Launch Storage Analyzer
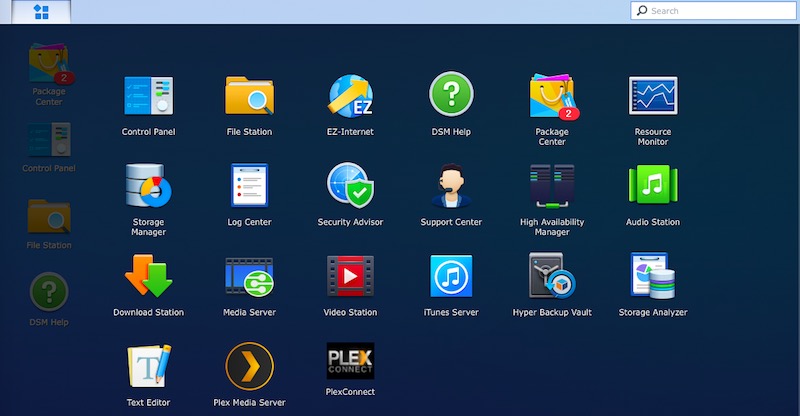 653,276
